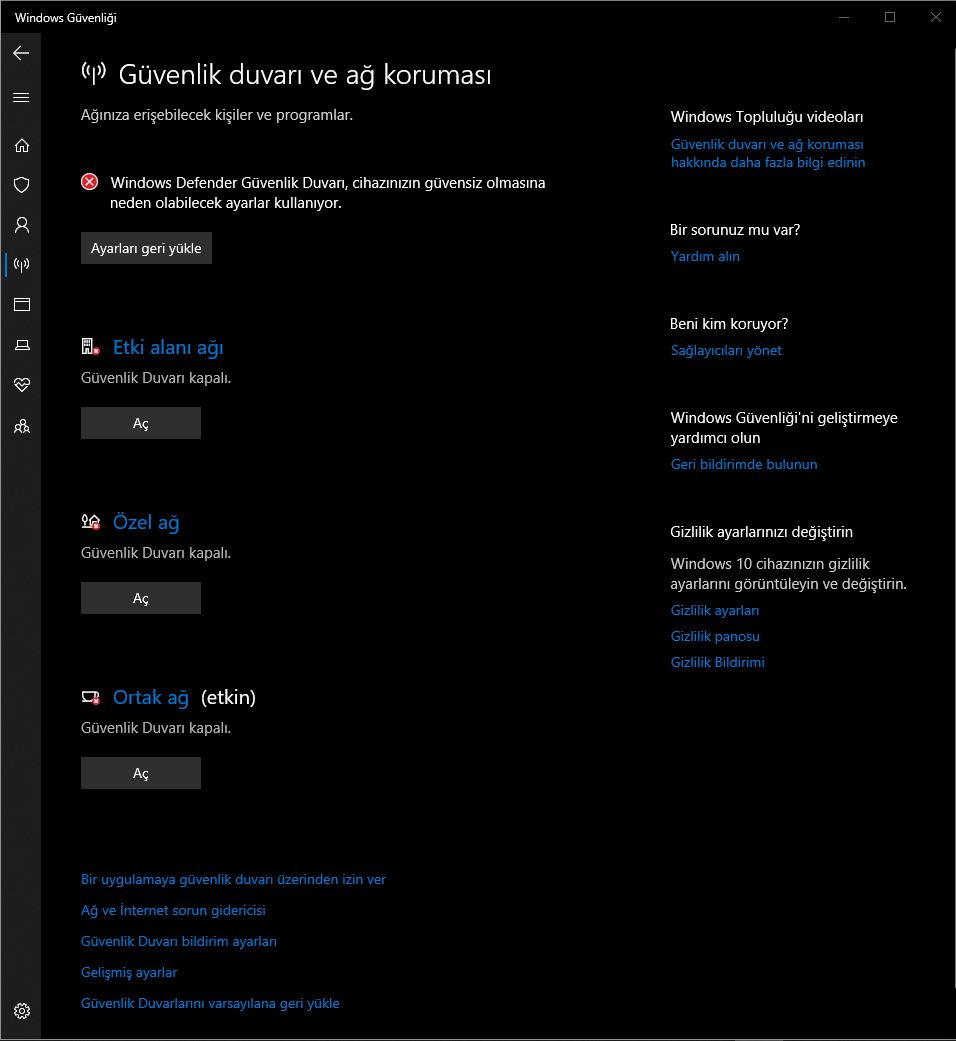
Task: Open Family options people icon
Action: pyautogui.click(x=22, y=426)
